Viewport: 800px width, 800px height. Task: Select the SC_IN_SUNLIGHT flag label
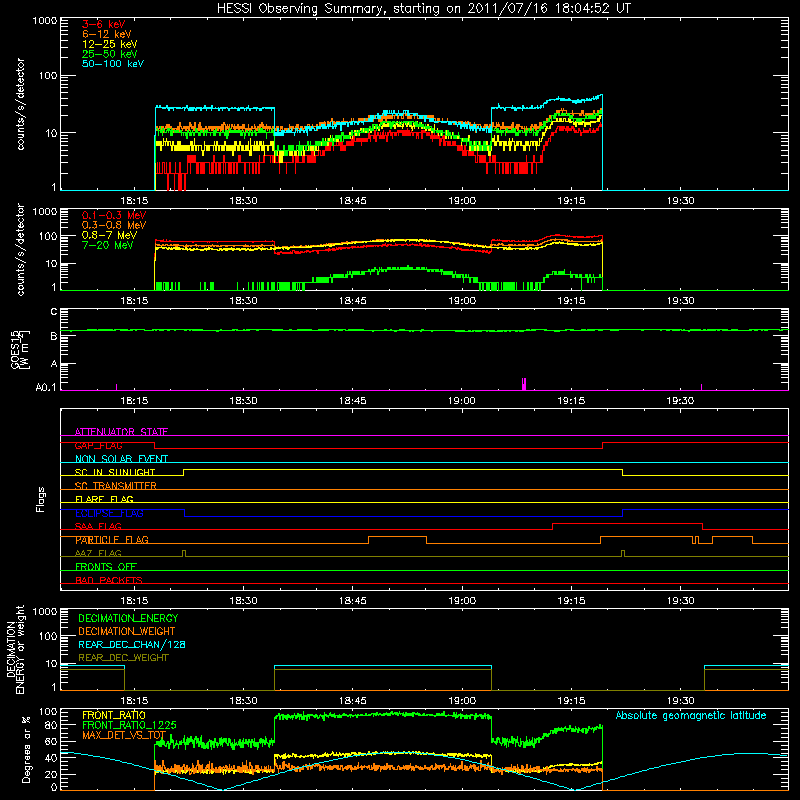[115, 472]
